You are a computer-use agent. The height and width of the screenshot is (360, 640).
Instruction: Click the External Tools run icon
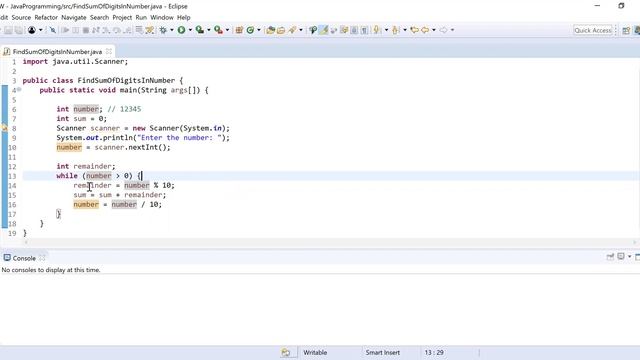[x=218, y=30]
